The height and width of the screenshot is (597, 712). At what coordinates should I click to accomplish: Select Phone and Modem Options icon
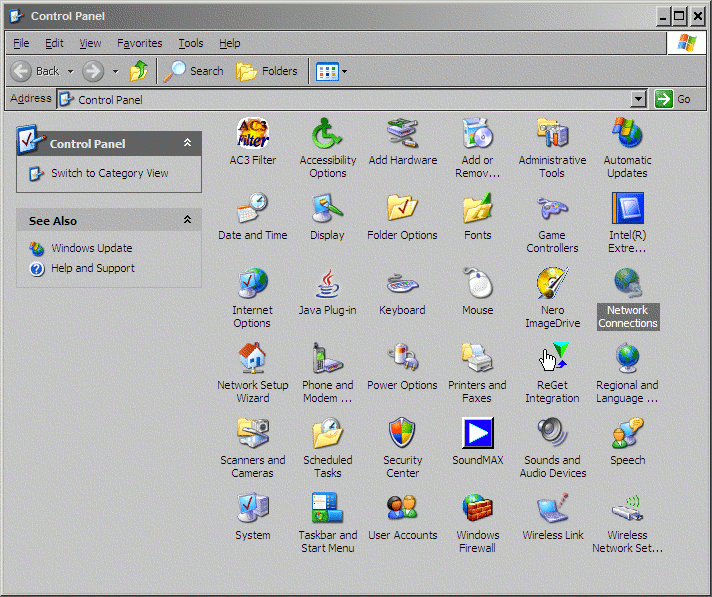coord(327,358)
